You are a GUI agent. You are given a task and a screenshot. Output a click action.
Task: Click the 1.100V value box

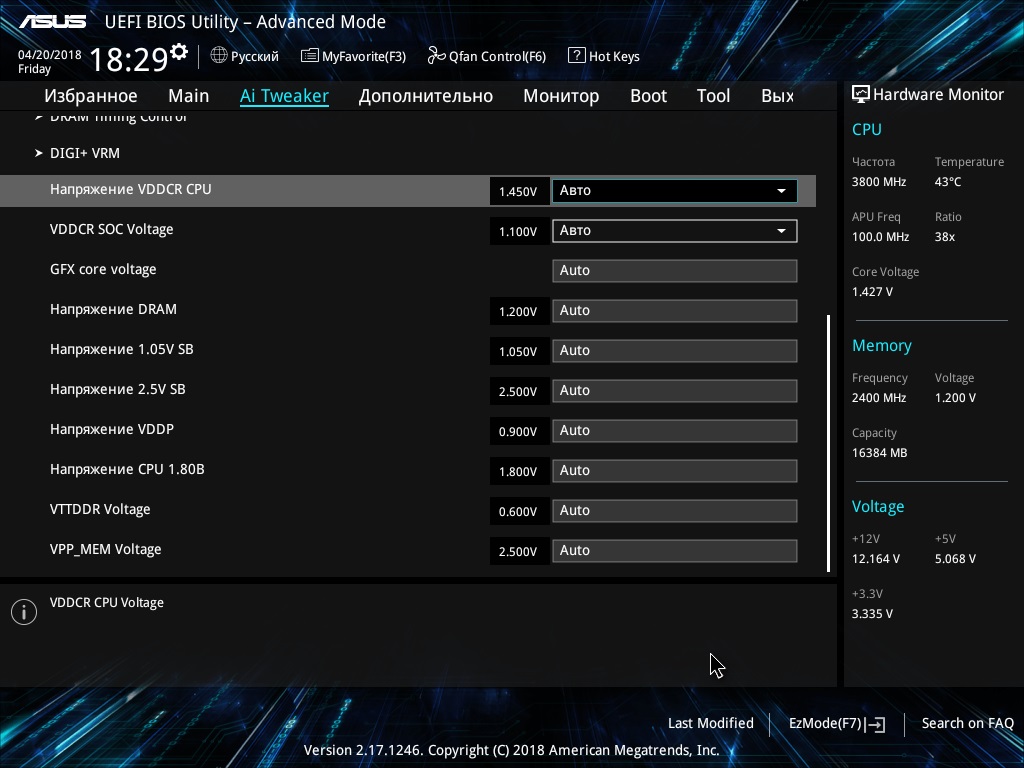[x=519, y=231]
